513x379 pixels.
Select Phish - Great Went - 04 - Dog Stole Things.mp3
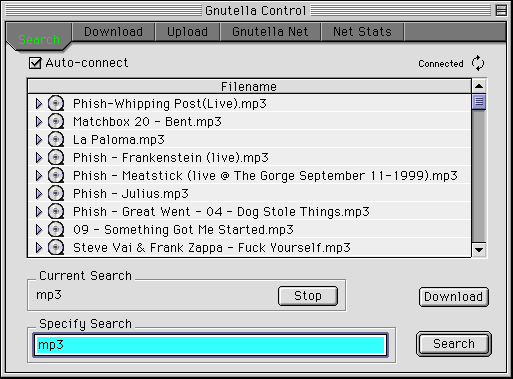(221, 212)
